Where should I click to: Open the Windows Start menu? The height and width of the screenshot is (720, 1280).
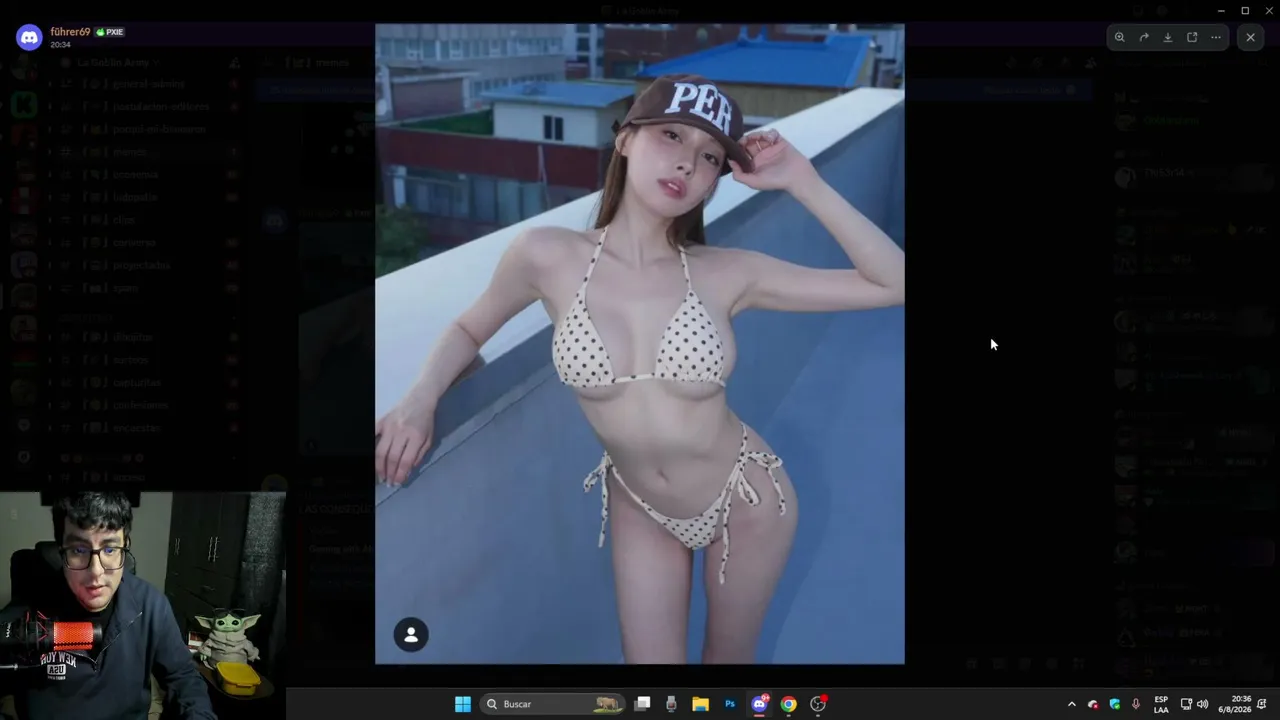463,704
